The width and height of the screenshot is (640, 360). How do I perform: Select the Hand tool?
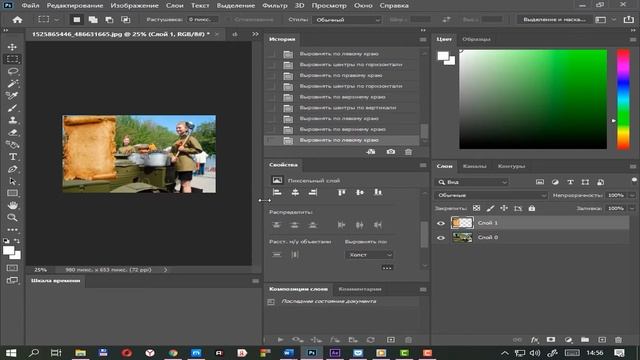pyautogui.click(x=12, y=205)
